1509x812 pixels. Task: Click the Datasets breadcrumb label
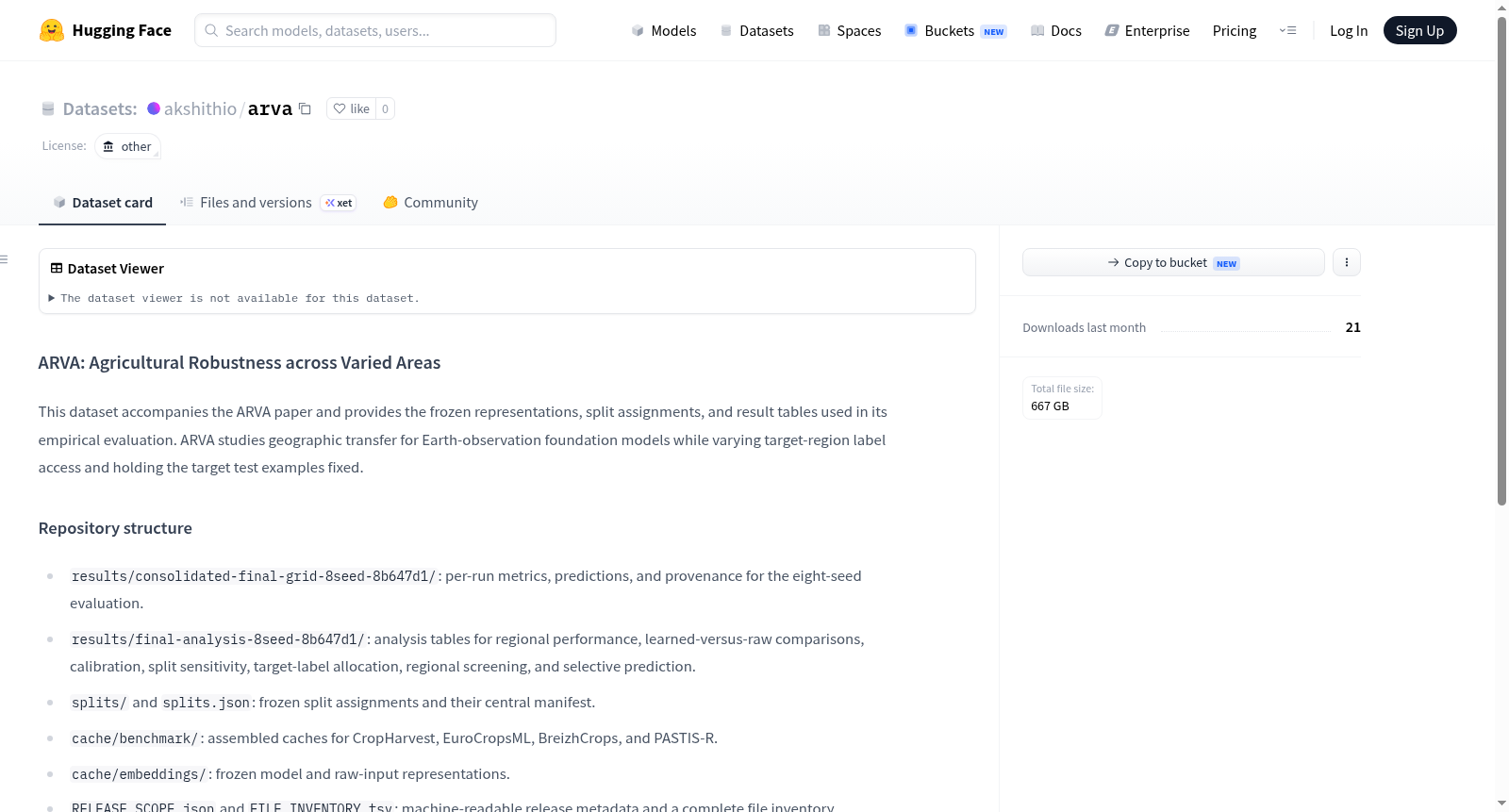pos(100,108)
